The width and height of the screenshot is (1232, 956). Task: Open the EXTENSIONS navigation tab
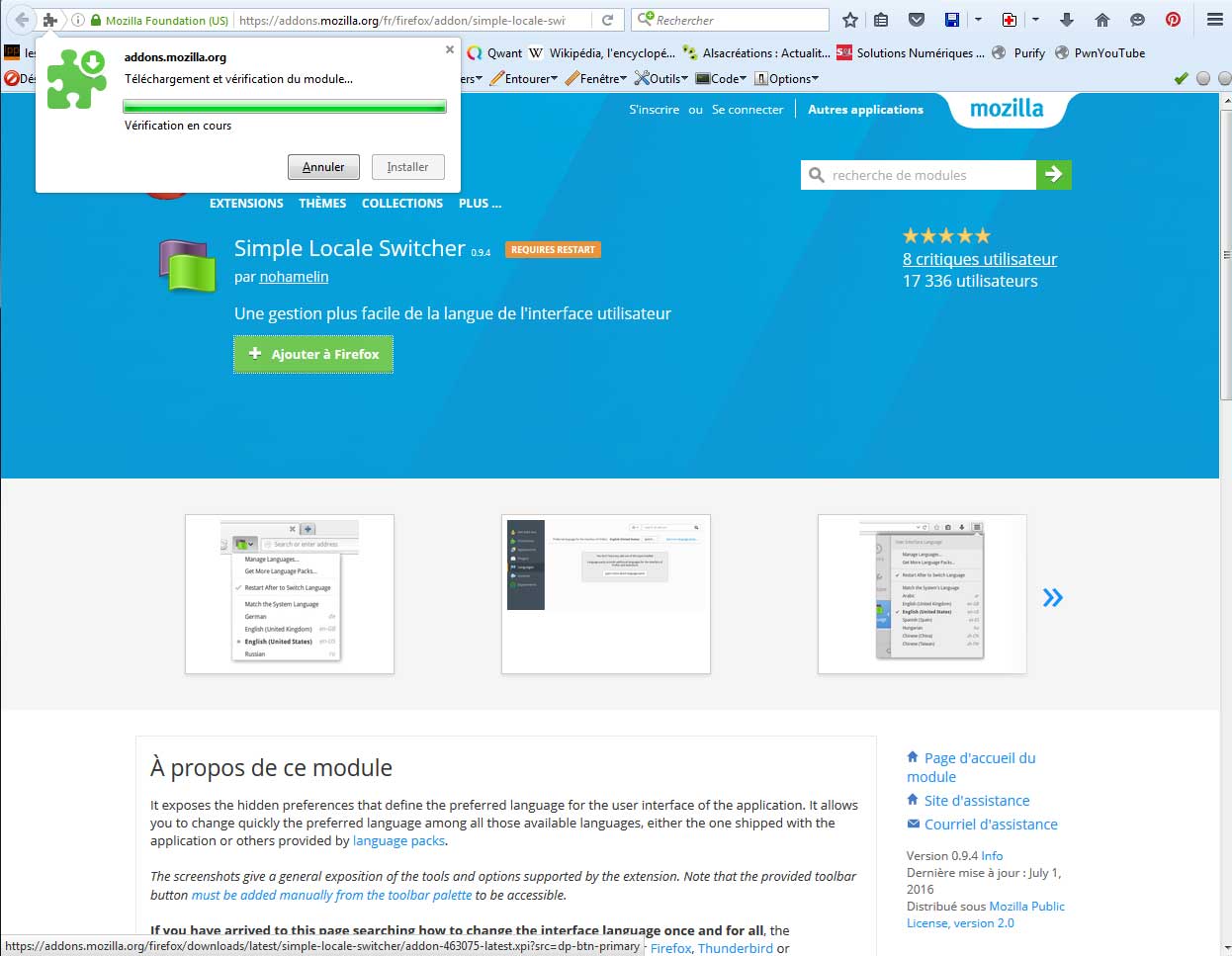tap(246, 203)
